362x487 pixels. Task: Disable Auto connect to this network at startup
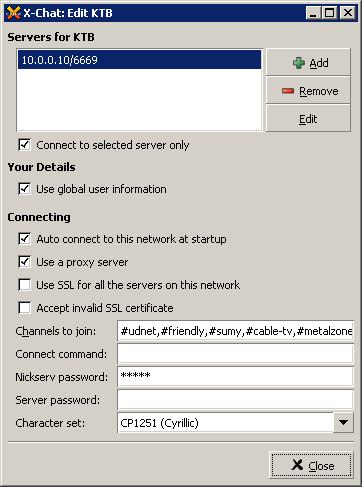(25, 239)
